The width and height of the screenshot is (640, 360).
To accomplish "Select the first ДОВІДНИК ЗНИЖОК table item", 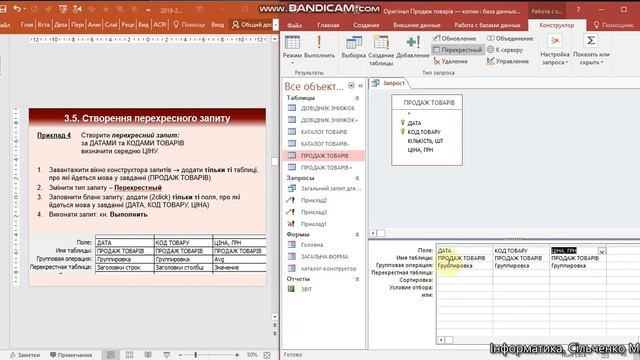I will [x=324, y=108].
